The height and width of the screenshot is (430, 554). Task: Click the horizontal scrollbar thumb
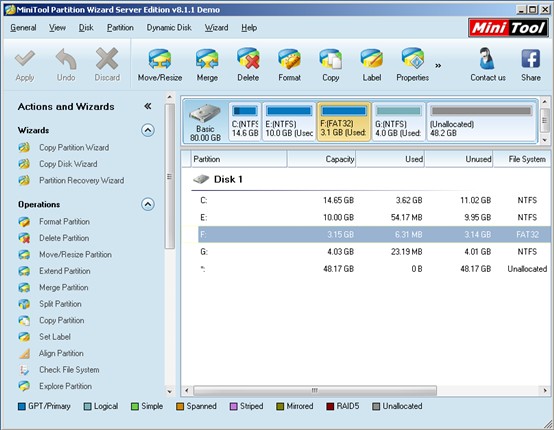pos(314,390)
